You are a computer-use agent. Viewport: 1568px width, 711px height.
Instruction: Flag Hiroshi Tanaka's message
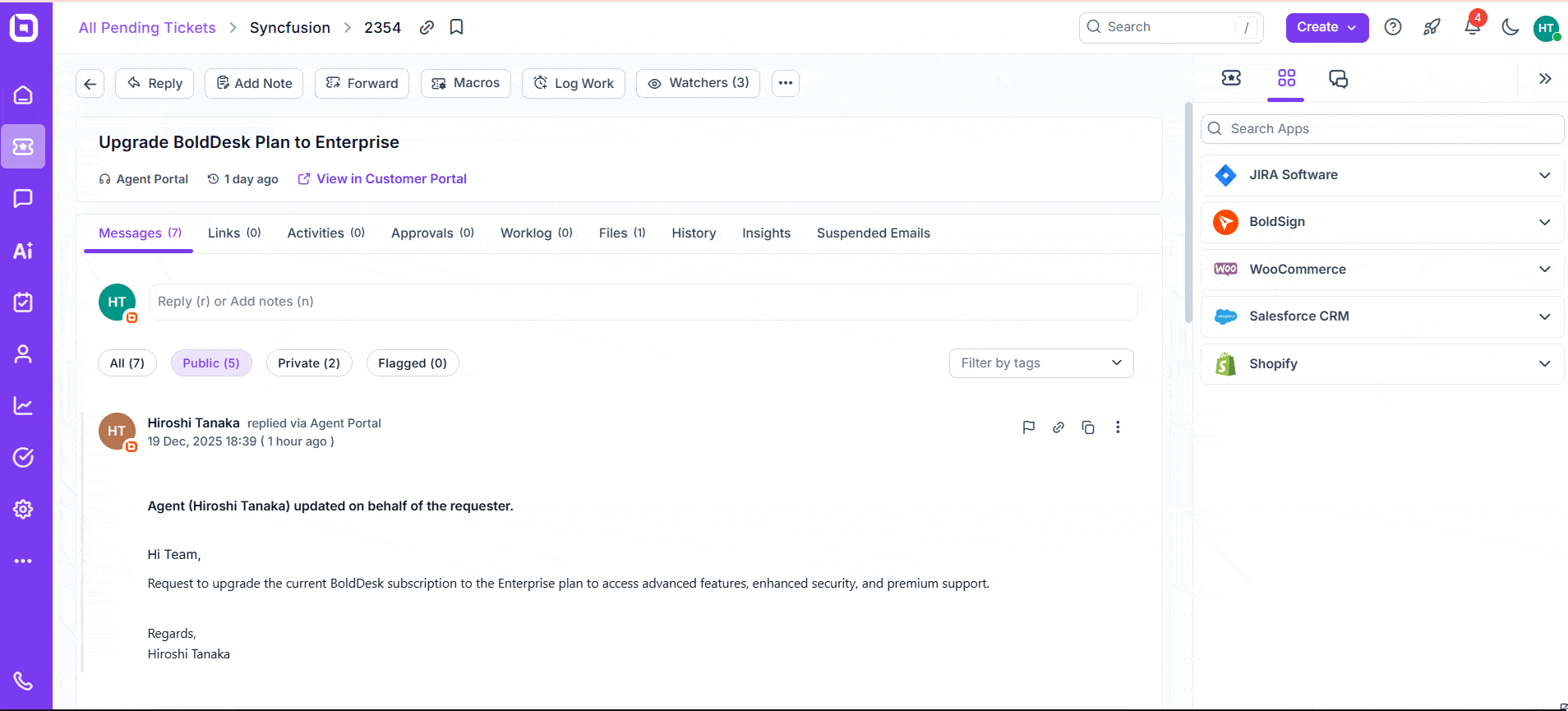[x=1028, y=427]
